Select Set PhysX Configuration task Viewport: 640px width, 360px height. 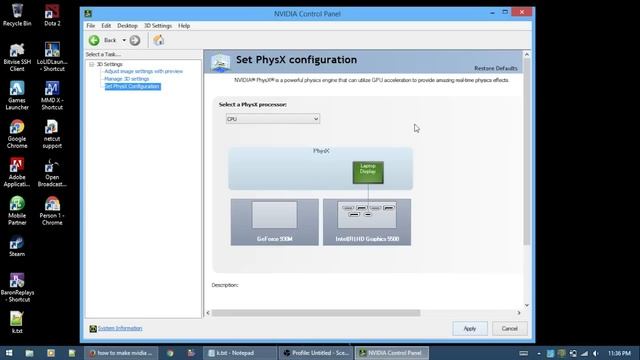click(x=132, y=86)
